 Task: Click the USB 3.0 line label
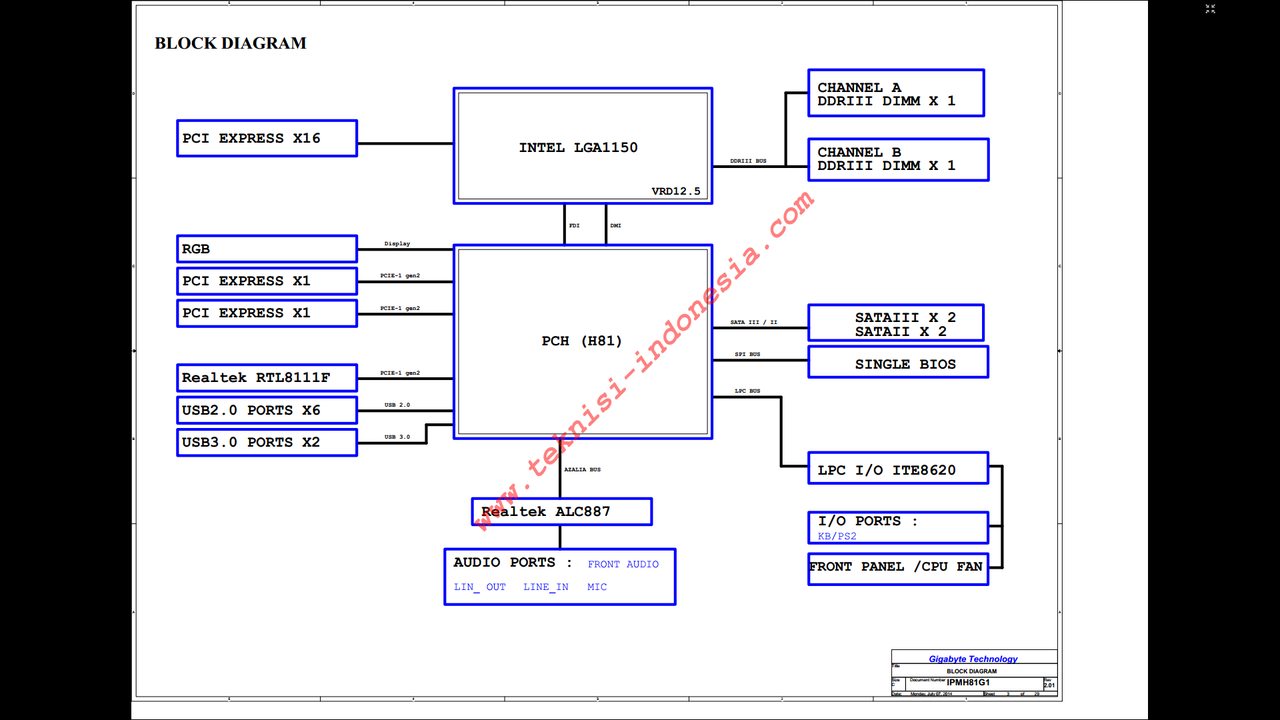[397, 437]
